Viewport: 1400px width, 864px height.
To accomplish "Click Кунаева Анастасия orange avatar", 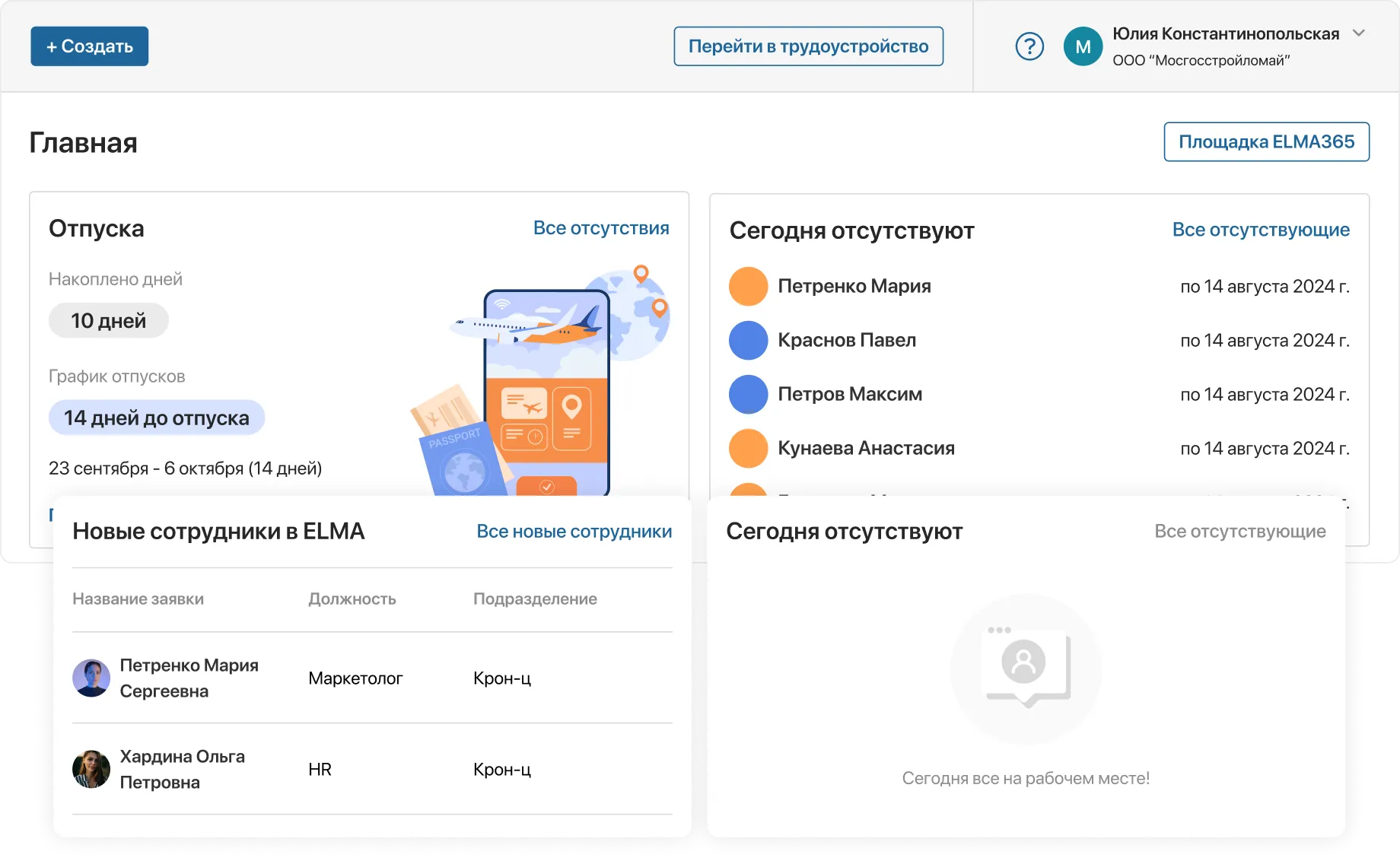I will tap(748, 449).
